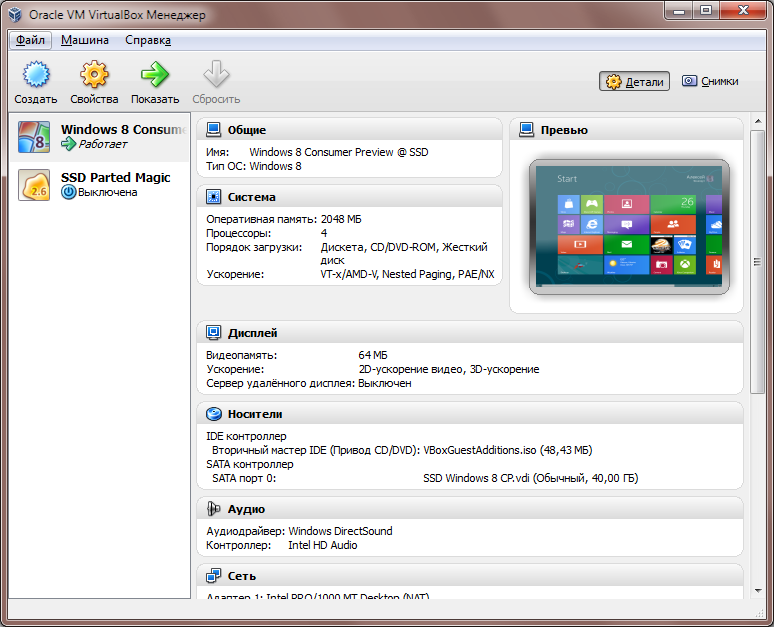This screenshot has width=774, height=627.
Task: Click the Дисплей section header title
Action: (252, 333)
